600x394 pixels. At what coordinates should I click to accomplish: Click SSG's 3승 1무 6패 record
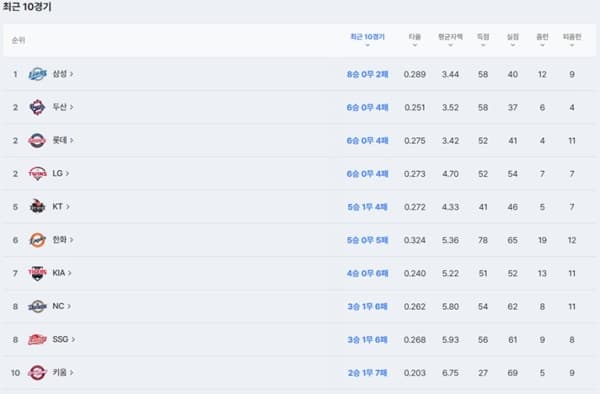click(367, 340)
